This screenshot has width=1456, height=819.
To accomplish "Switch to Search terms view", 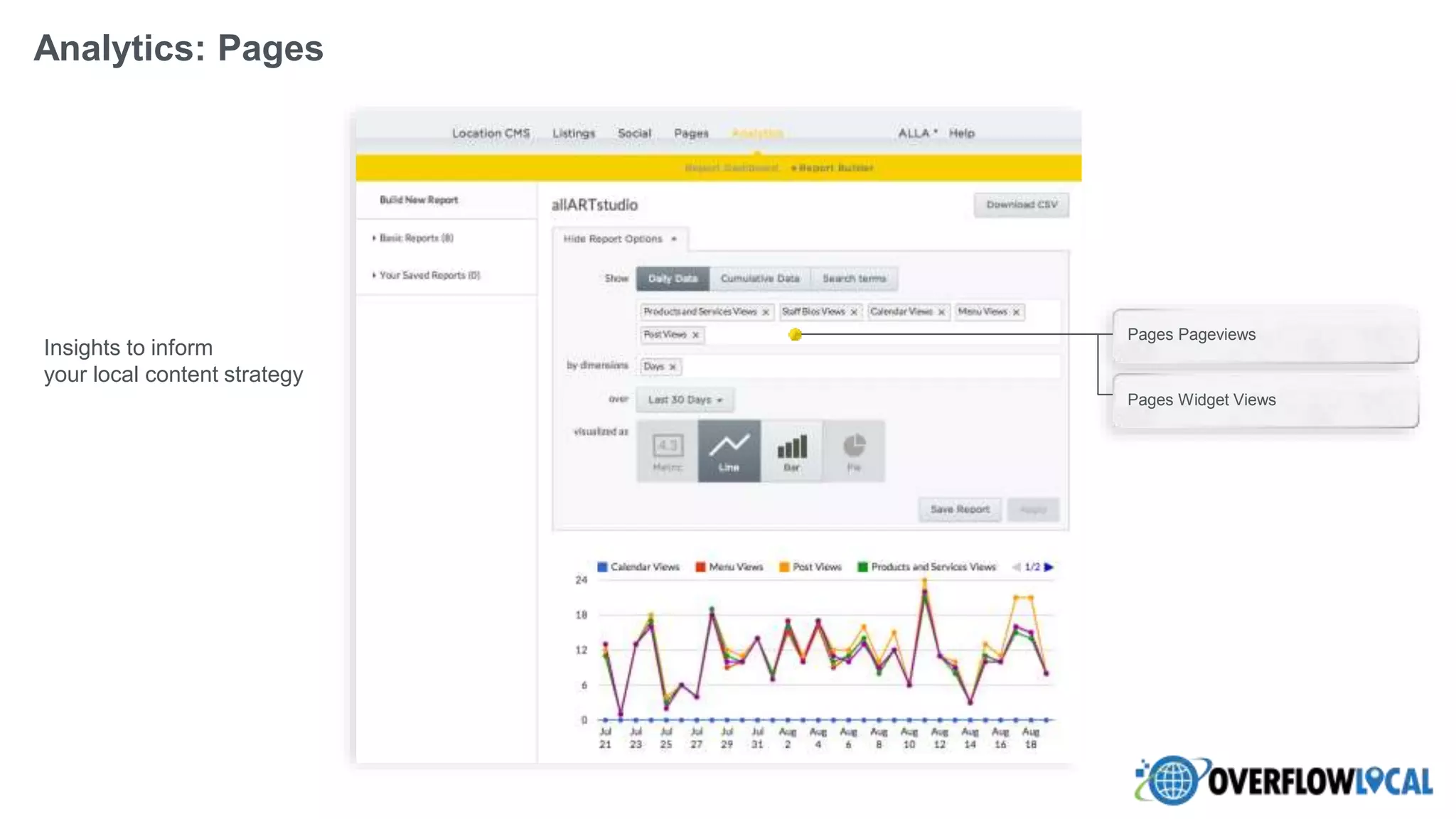I will click(x=854, y=279).
